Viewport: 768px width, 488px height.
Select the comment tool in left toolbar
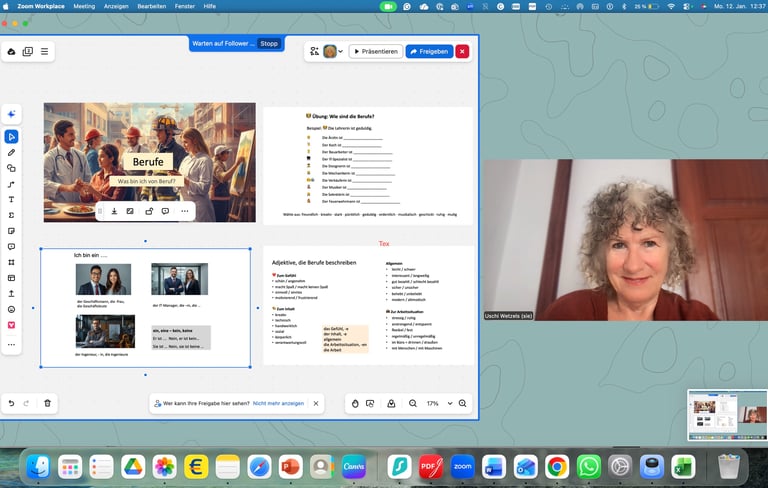[11, 246]
